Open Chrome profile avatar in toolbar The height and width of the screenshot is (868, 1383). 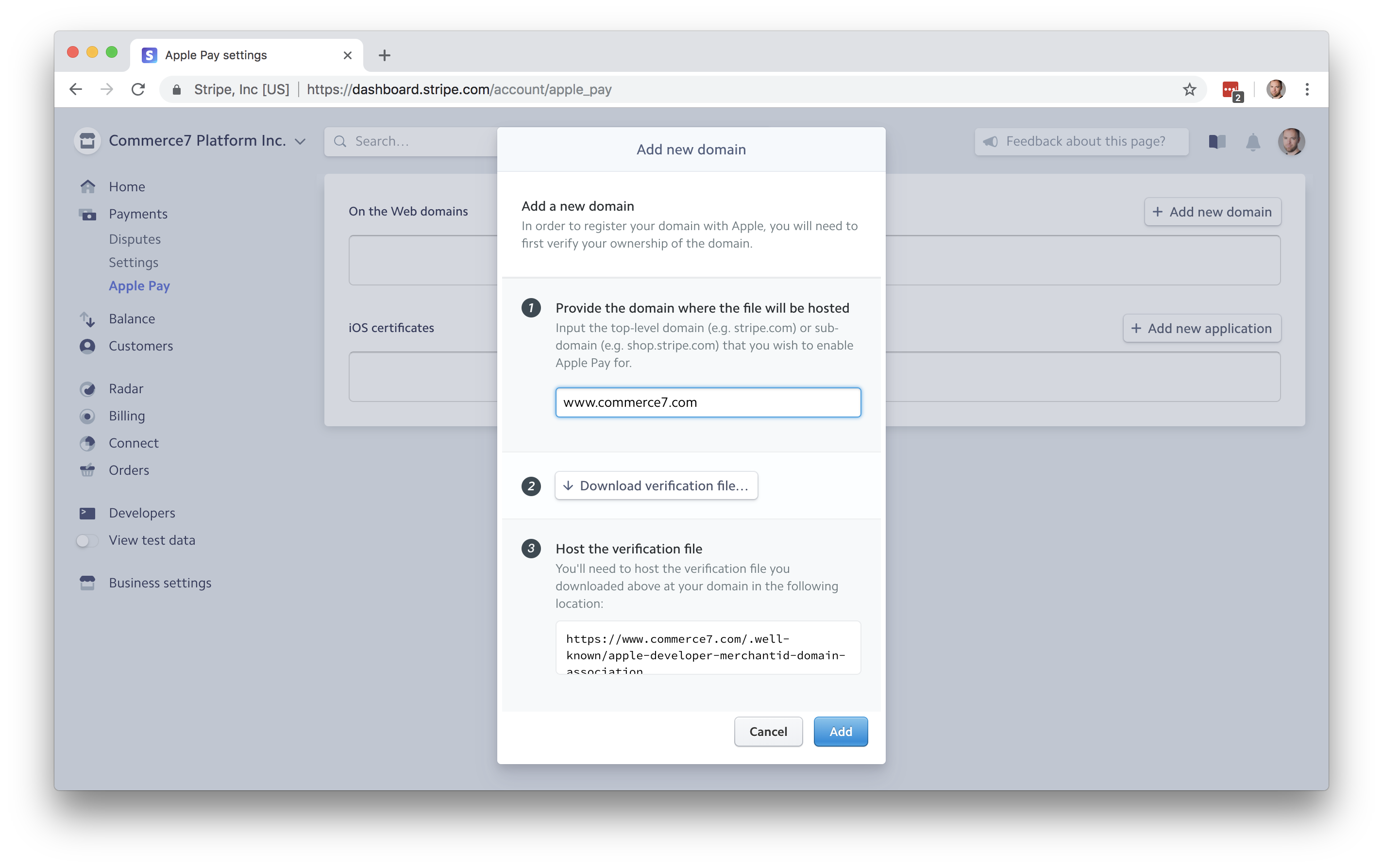pos(1275,89)
